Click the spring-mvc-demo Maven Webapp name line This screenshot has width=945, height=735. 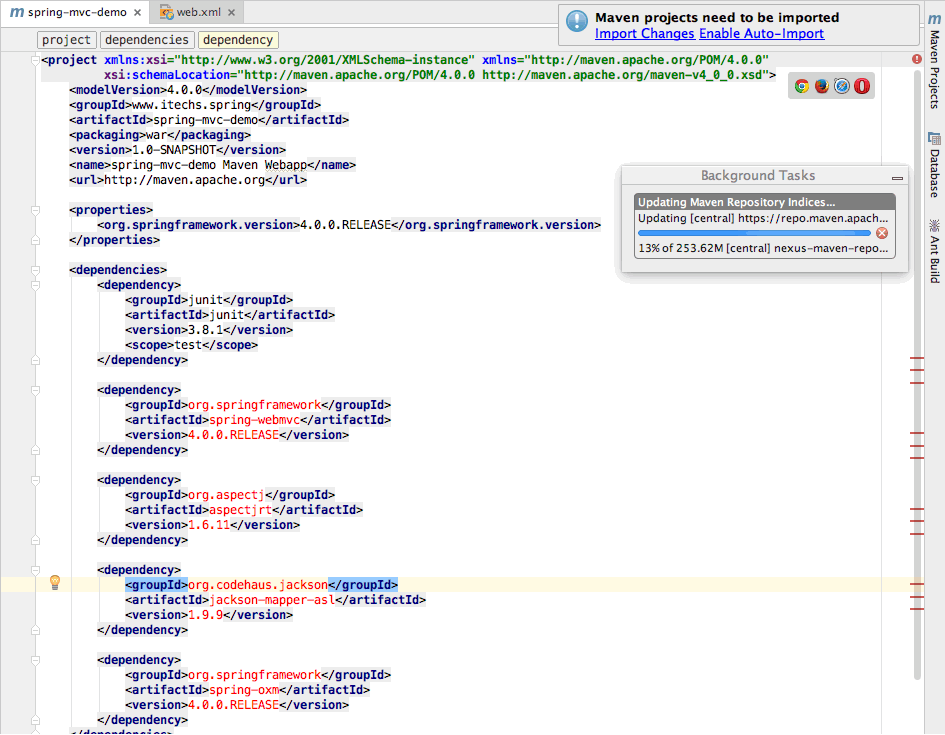coord(213,165)
